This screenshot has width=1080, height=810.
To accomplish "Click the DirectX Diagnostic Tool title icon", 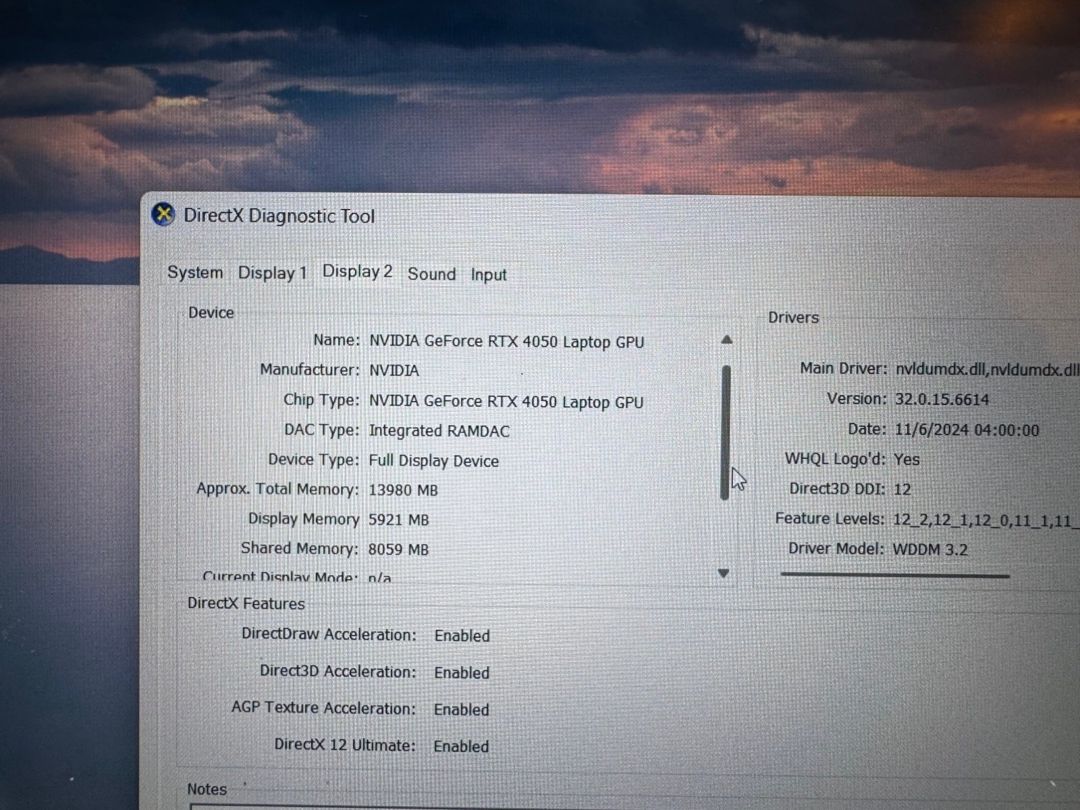I will [163, 214].
